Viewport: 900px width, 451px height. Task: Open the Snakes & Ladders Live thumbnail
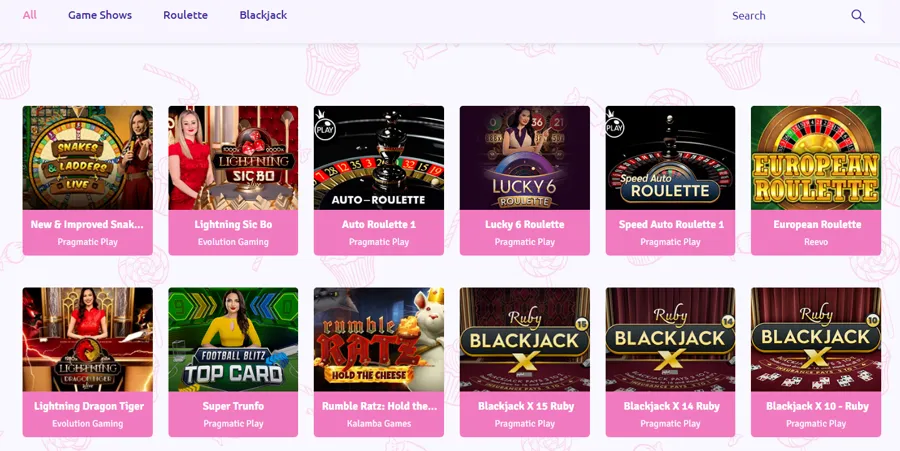(x=88, y=158)
